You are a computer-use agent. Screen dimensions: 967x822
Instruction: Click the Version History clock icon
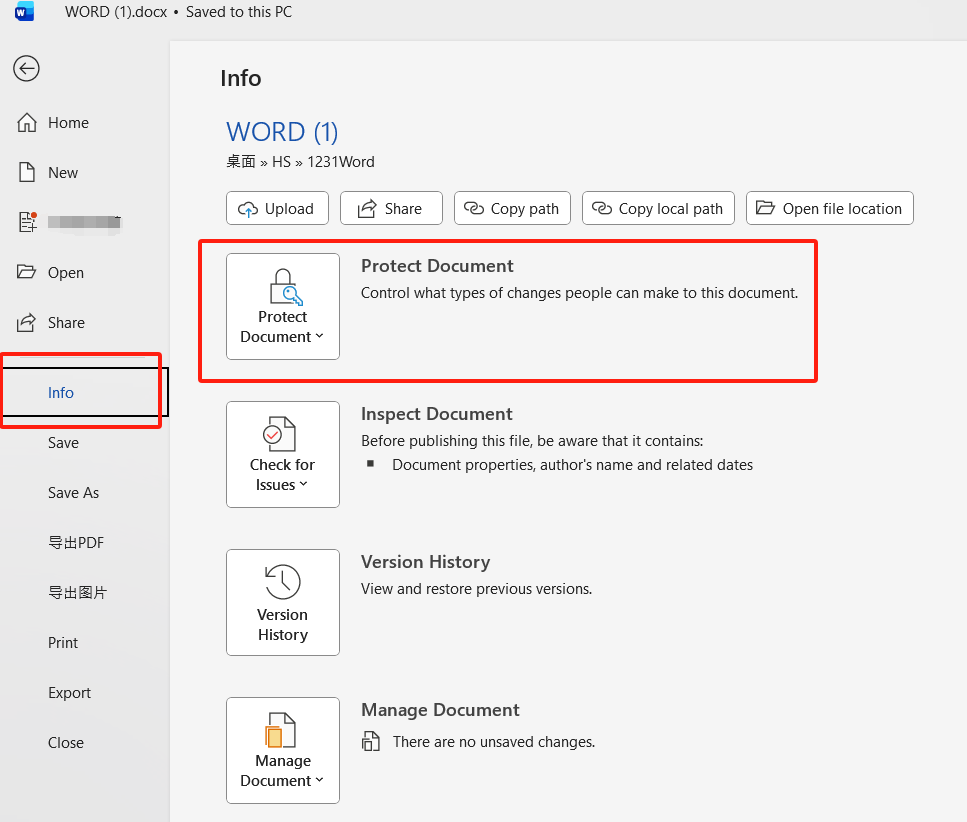click(283, 581)
